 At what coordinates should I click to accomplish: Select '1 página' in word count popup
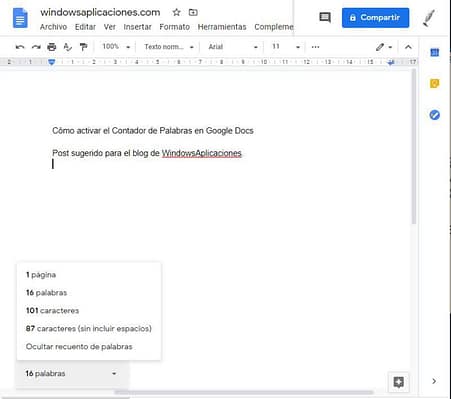point(41,275)
